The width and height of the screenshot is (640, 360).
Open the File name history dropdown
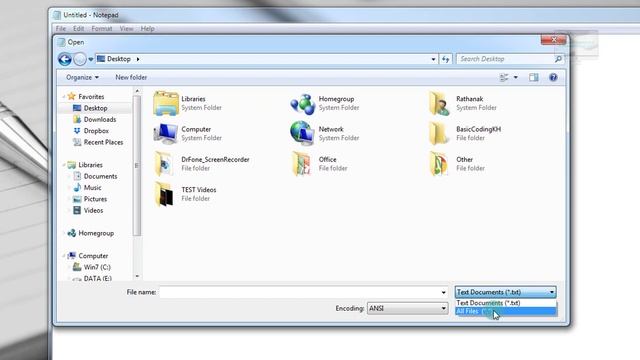443,292
